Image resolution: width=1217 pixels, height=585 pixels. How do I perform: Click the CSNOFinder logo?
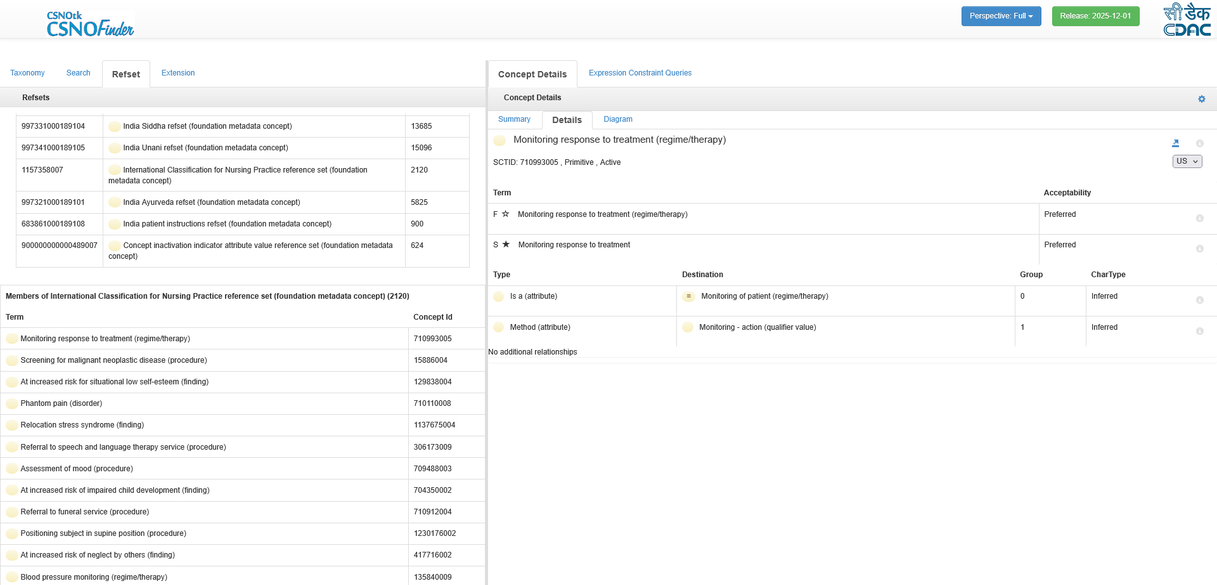coord(90,24)
